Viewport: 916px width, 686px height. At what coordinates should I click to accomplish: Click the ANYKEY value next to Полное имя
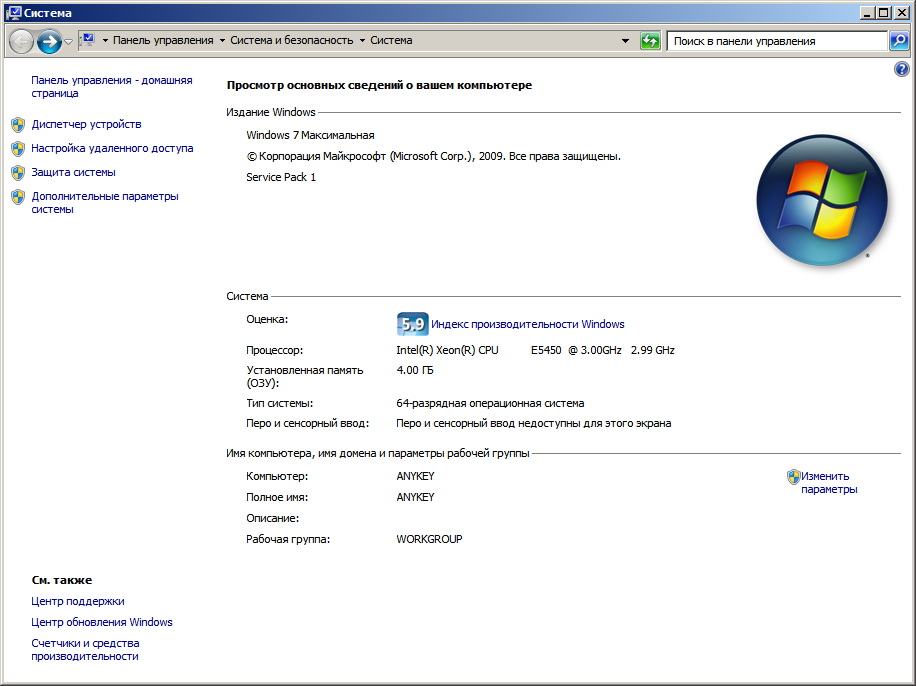coord(415,497)
